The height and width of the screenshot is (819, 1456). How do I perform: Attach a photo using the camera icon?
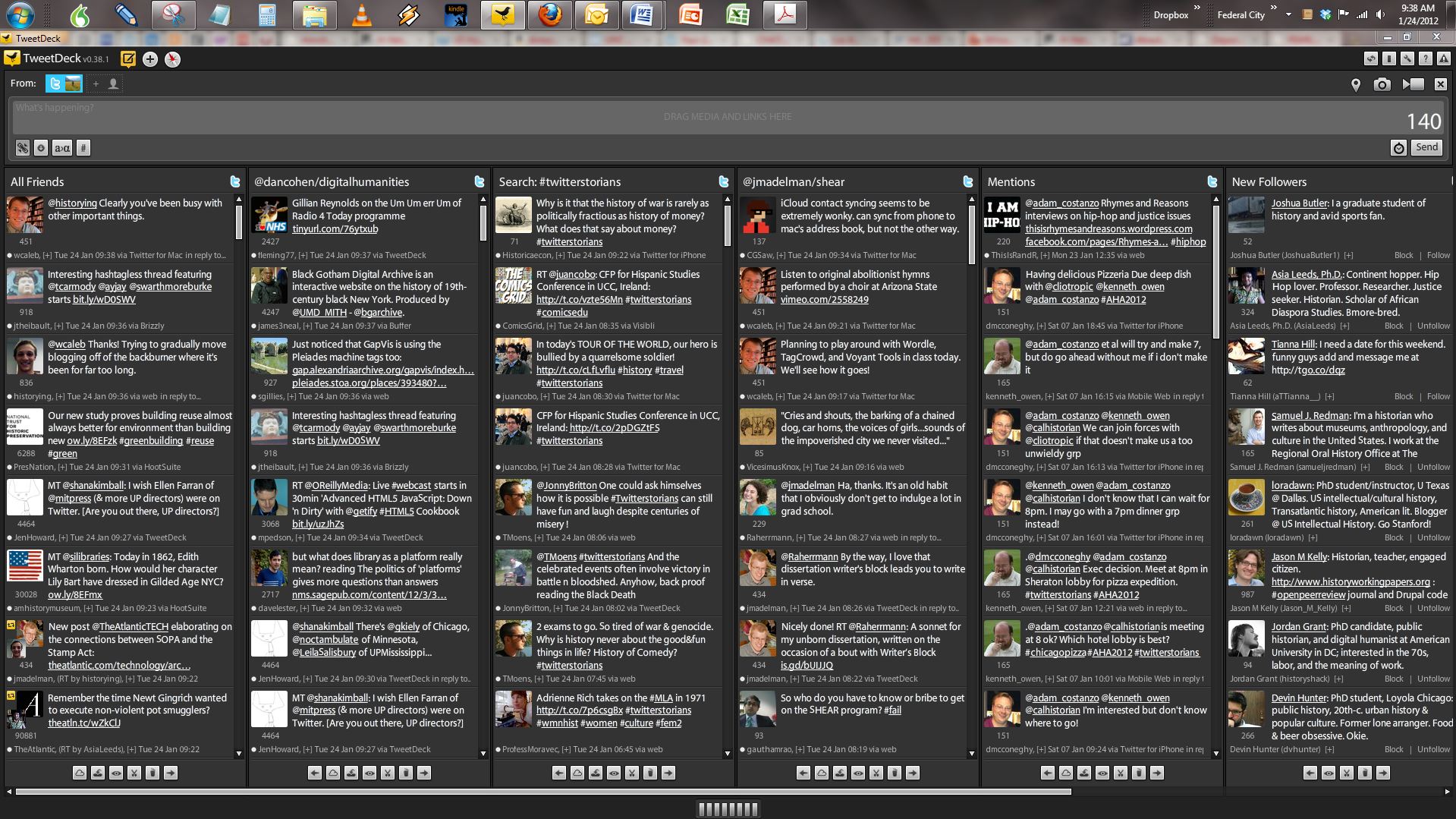(x=1382, y=85)
